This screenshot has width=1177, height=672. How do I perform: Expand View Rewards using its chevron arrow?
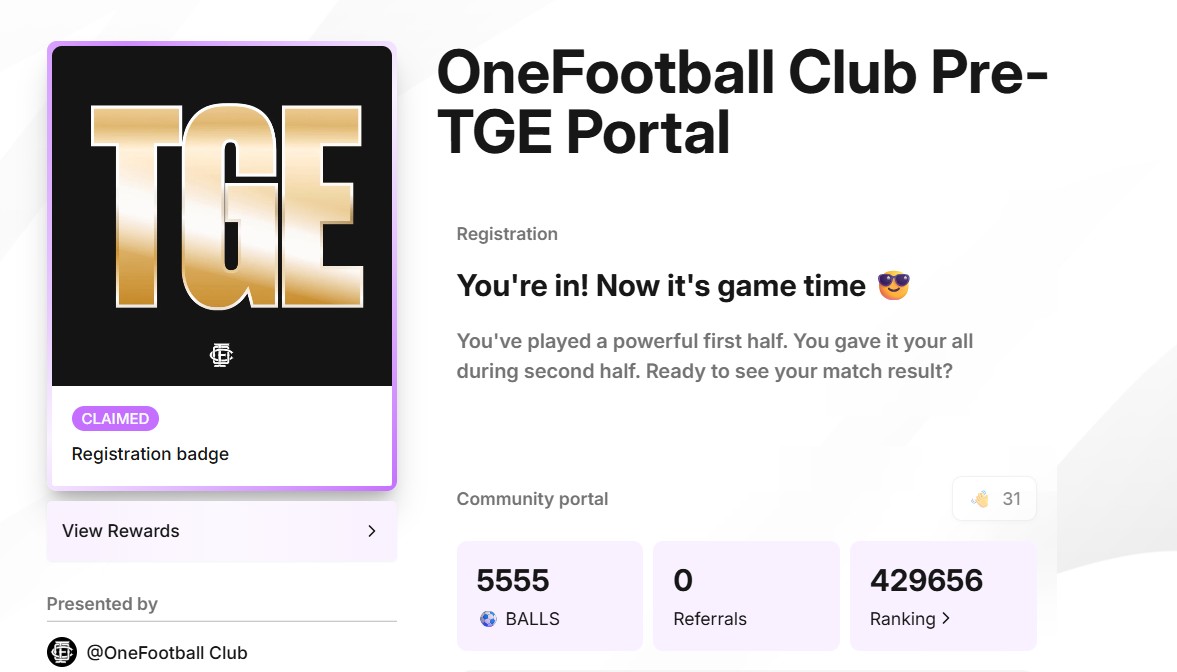(372, 531)
